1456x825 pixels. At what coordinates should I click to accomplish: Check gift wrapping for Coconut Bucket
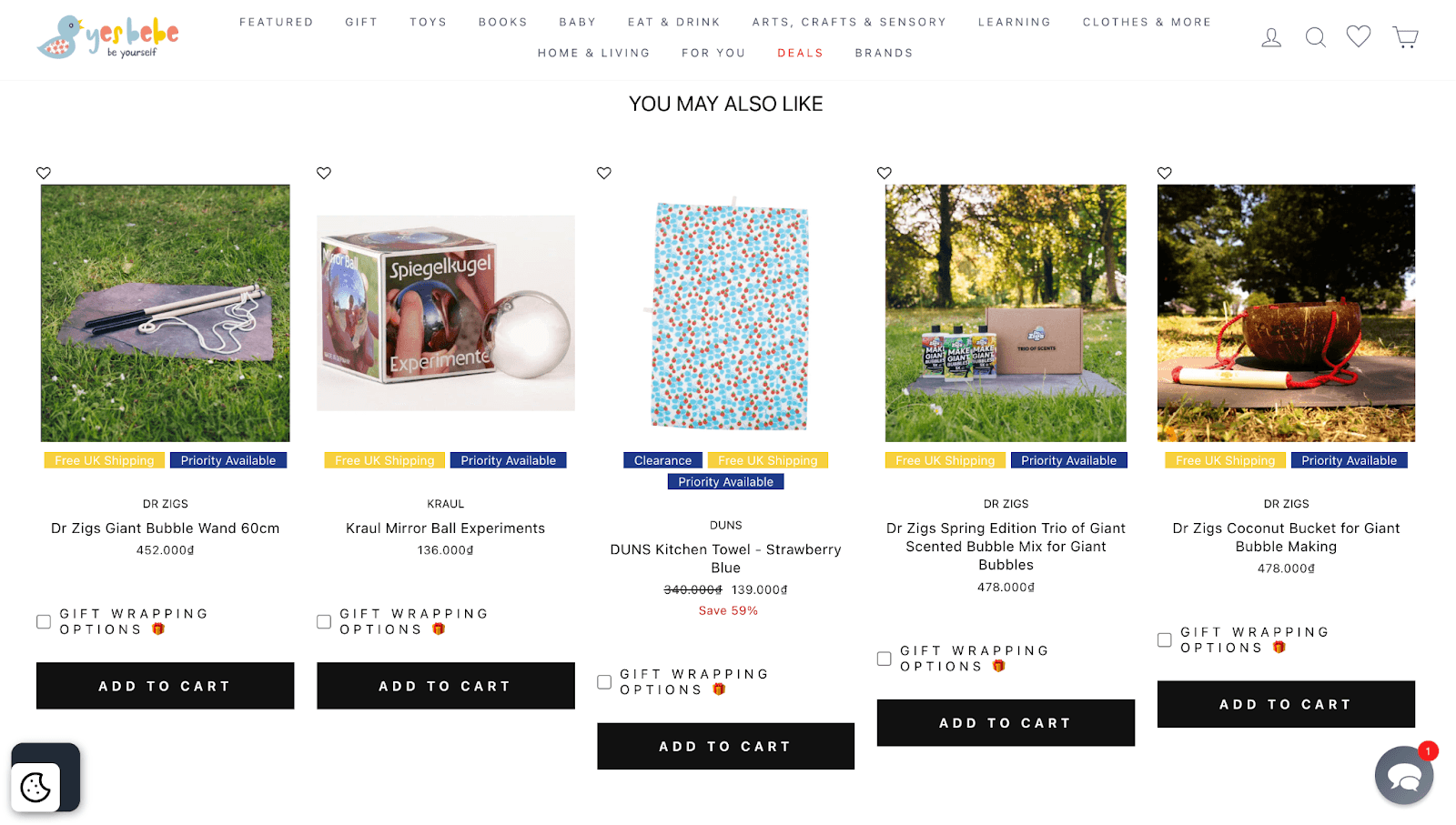point(1165,640)
